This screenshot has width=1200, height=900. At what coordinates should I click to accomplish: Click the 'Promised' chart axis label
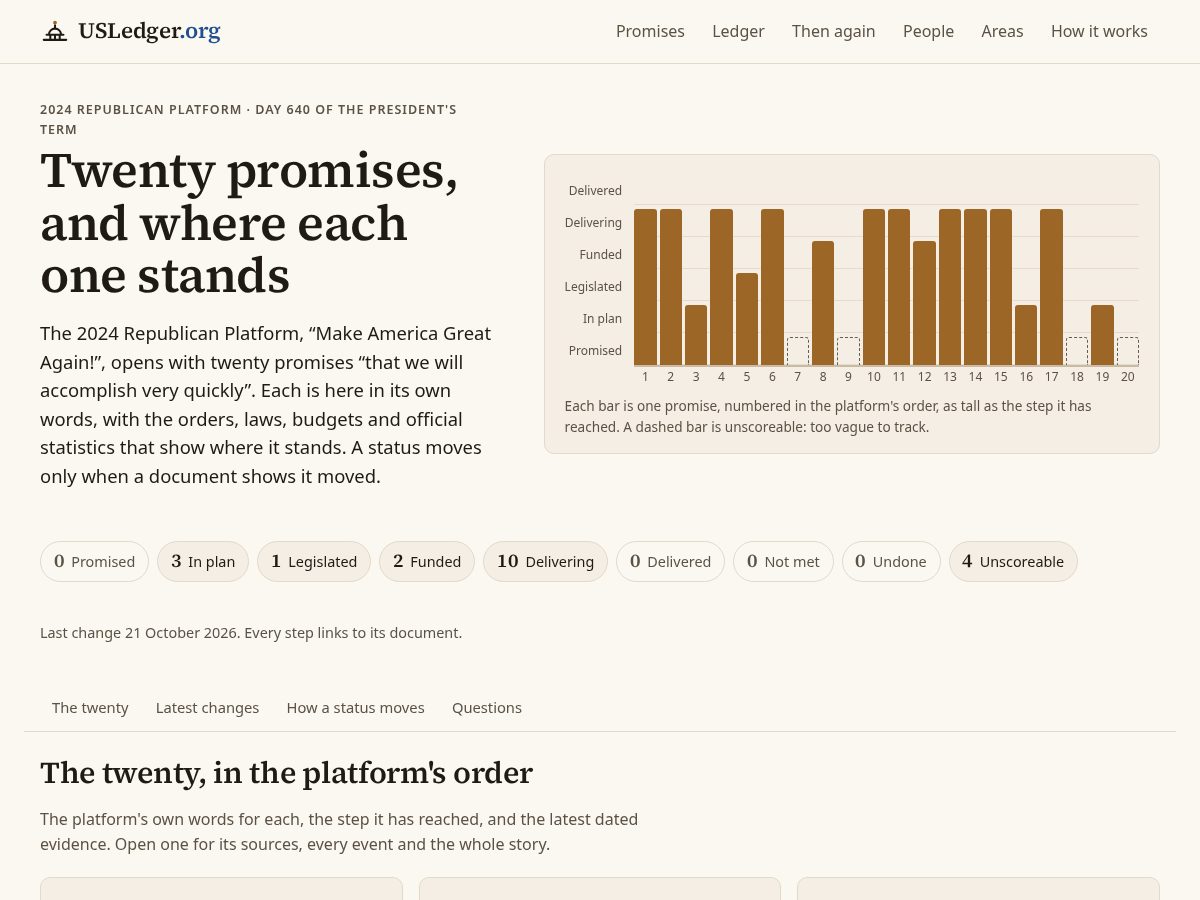coord(595,350)
